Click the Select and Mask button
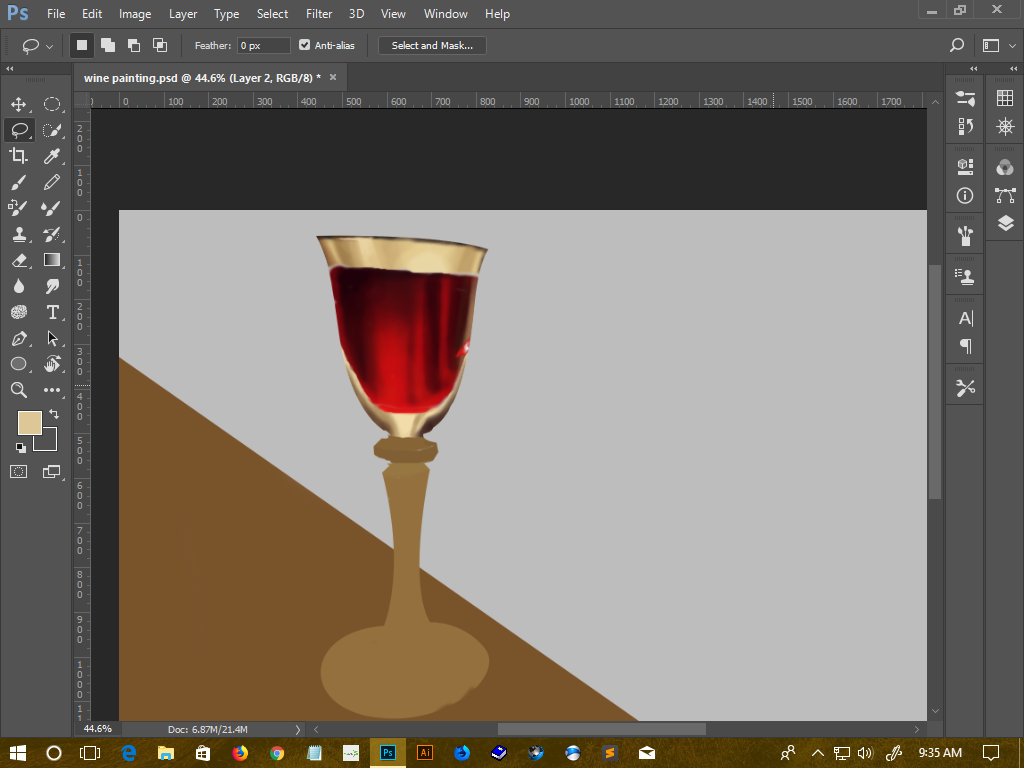1024x768 pixels. (432, 45)
